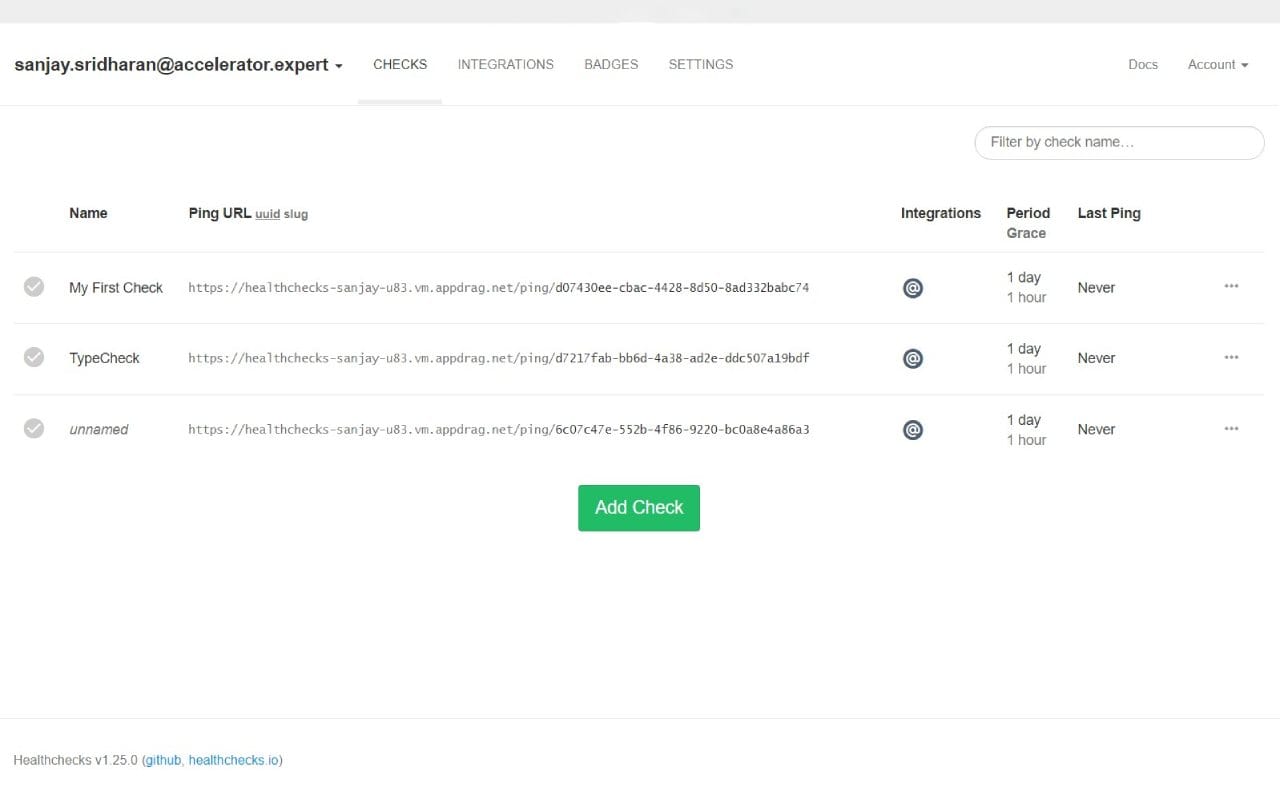Open the account email dropdown menu
The height and width of the screenshot is (800, 1280).
click(178, 64)
